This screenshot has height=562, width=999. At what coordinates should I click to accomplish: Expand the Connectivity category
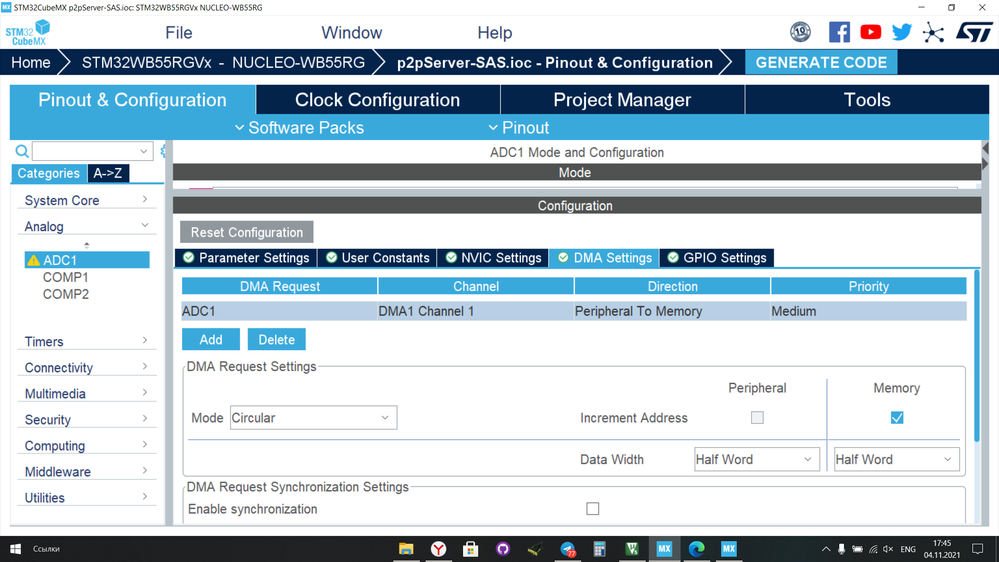click(x=87, y=367)
